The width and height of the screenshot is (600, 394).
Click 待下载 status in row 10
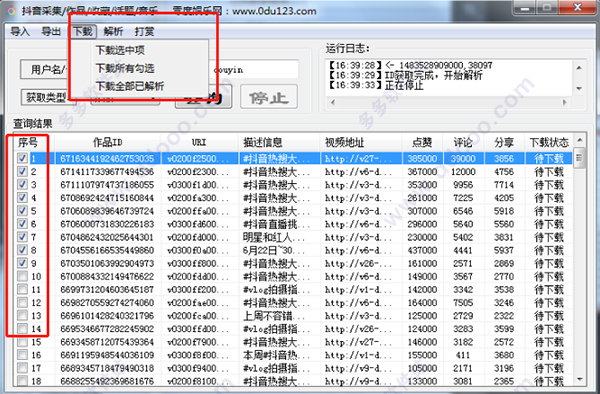pyautogui.click(x=549, y=277)
